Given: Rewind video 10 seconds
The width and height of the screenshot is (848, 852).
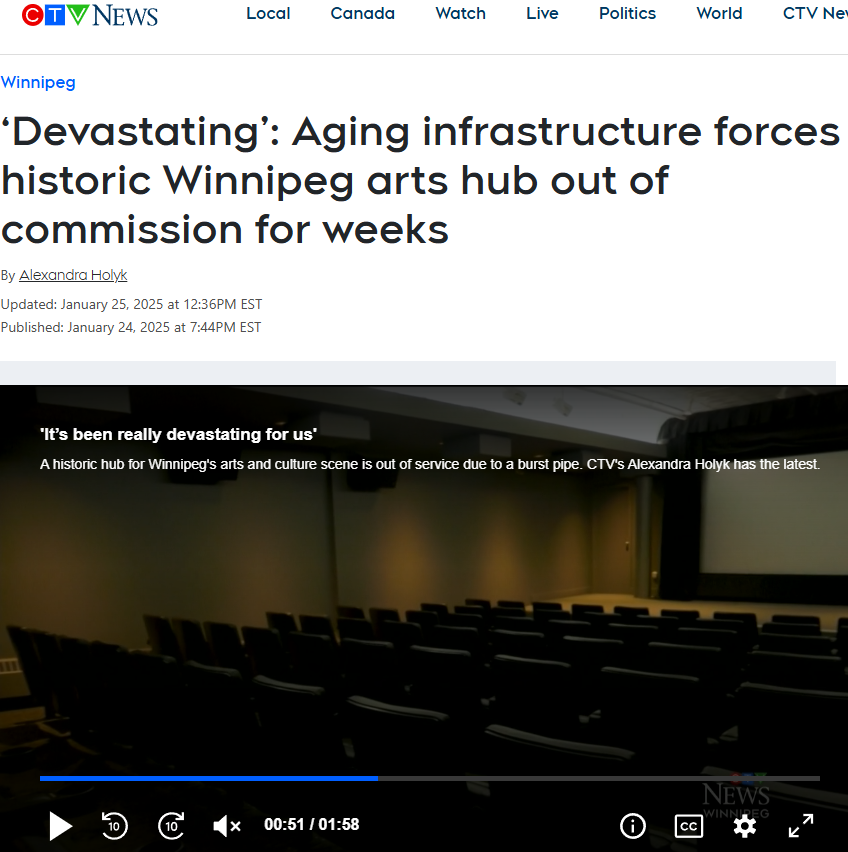Looking at the screenshot, I should (115, 826).
